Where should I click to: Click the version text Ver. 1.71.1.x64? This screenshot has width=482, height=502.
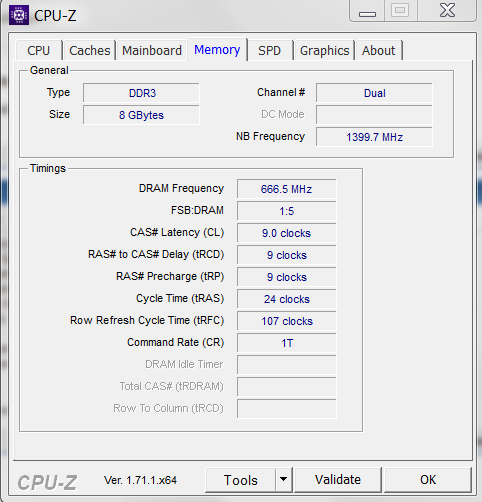click(x=140, y=480)
